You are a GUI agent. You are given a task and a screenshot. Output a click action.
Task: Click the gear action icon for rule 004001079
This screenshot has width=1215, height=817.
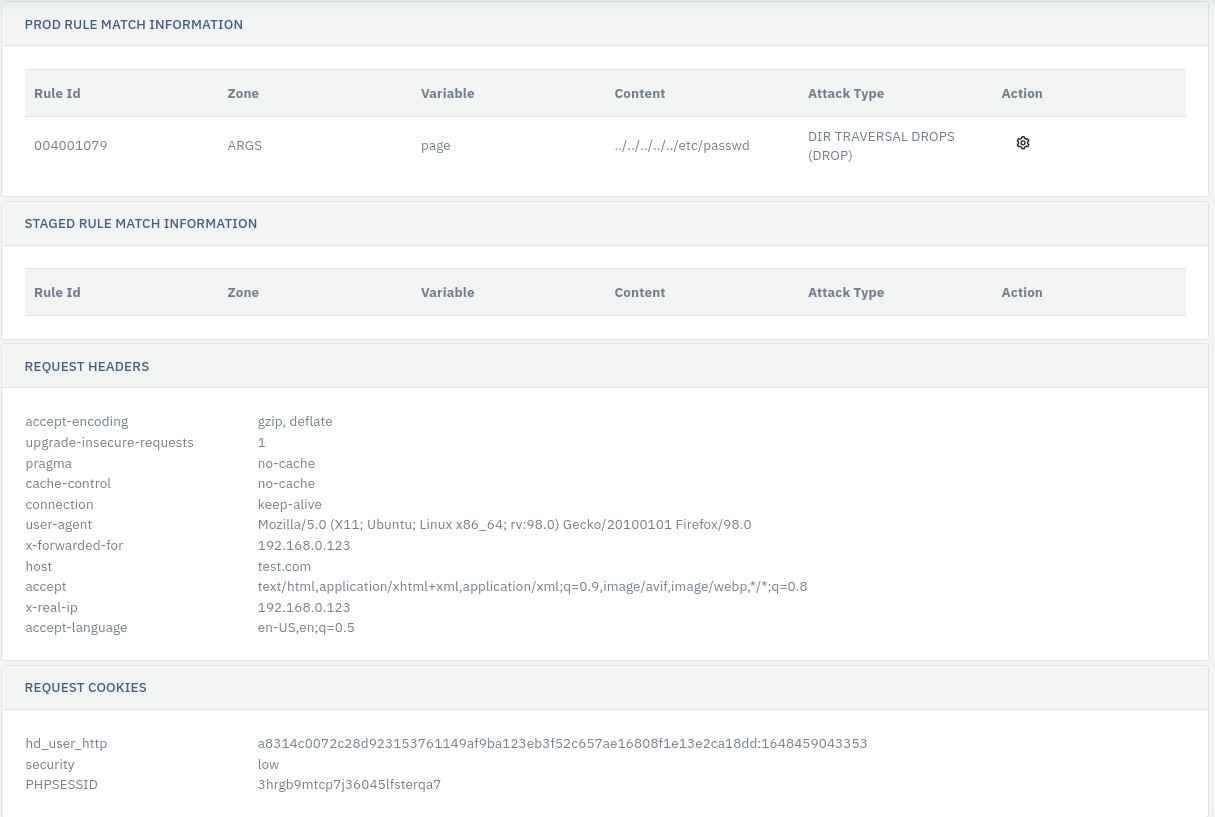(1023, 143)
